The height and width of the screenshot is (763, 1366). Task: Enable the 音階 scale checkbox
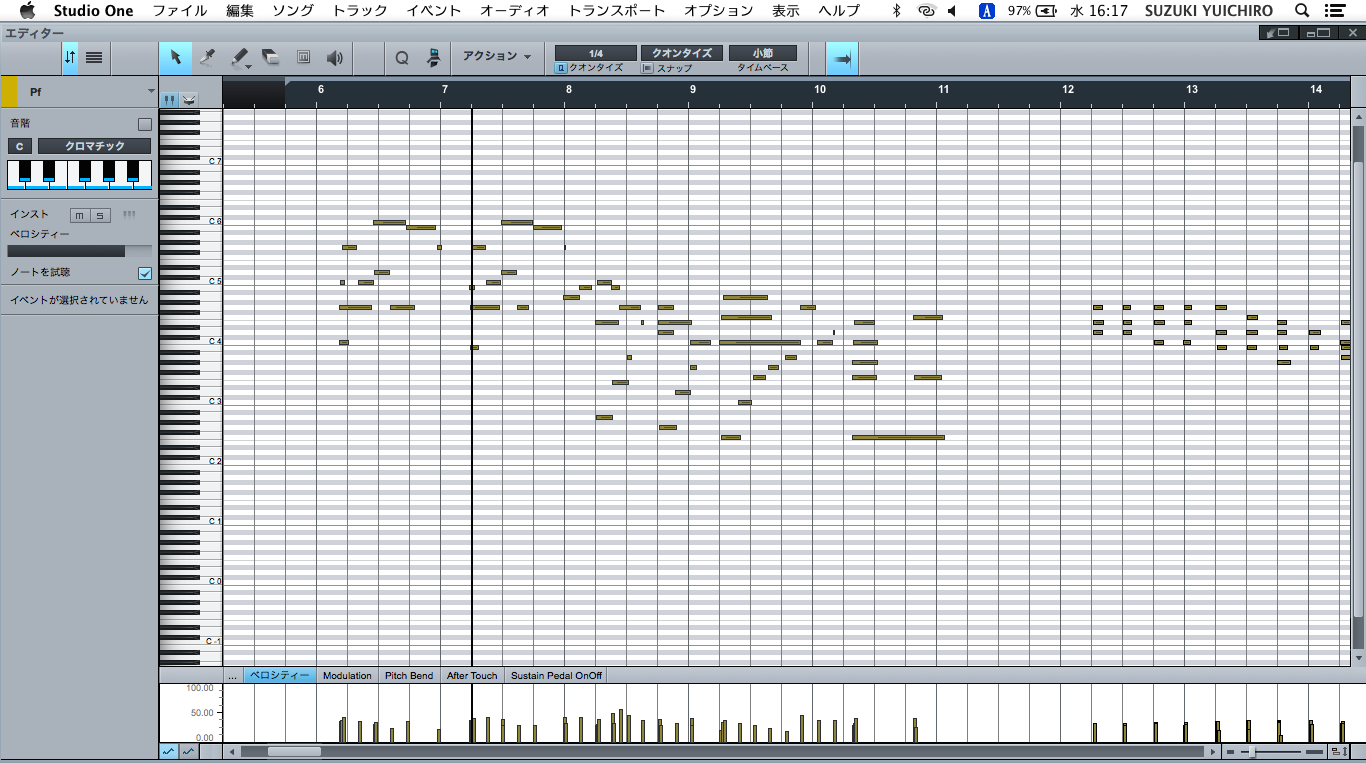145,124
